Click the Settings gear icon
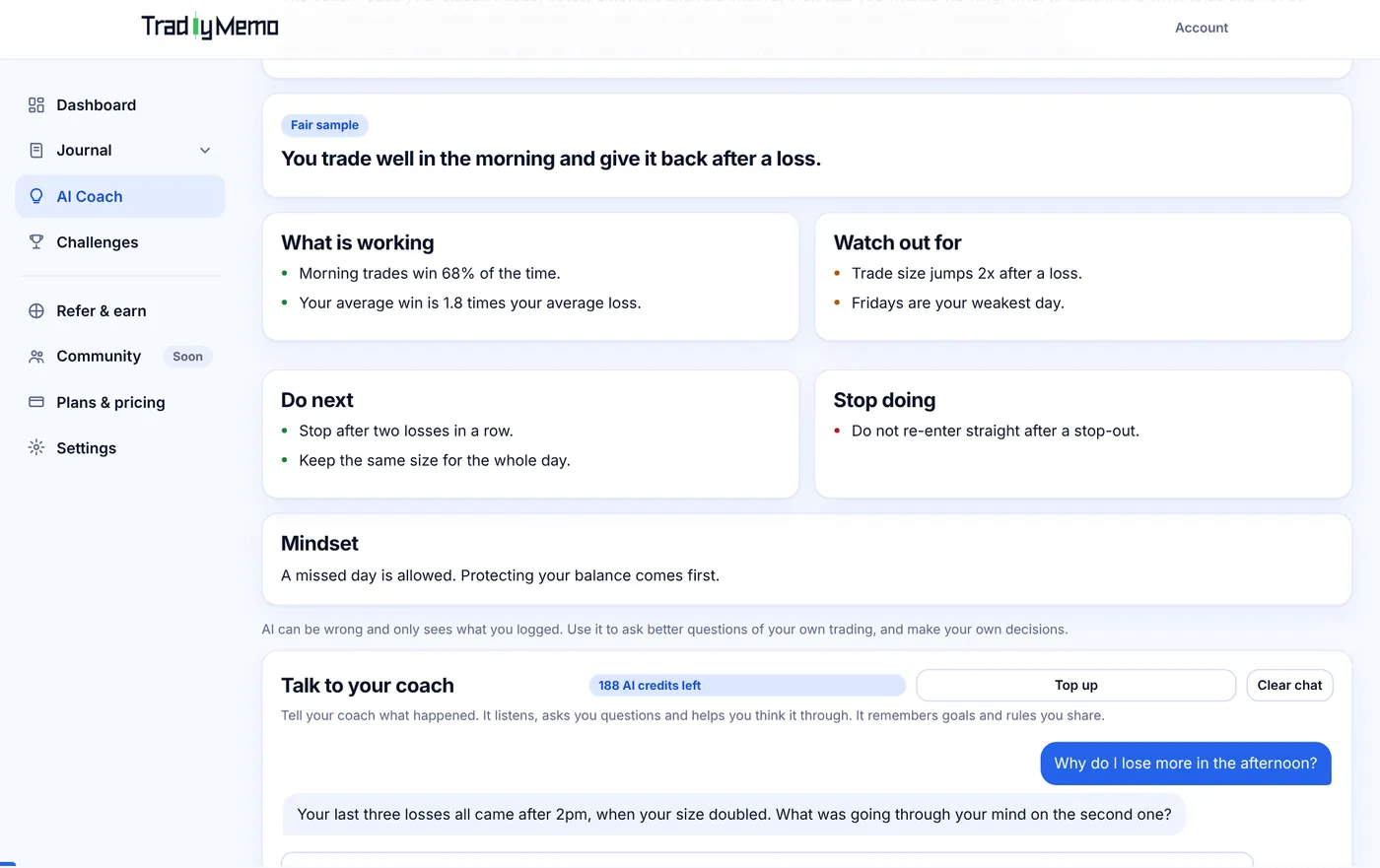The image size is (1380, 868). (36, 447)
